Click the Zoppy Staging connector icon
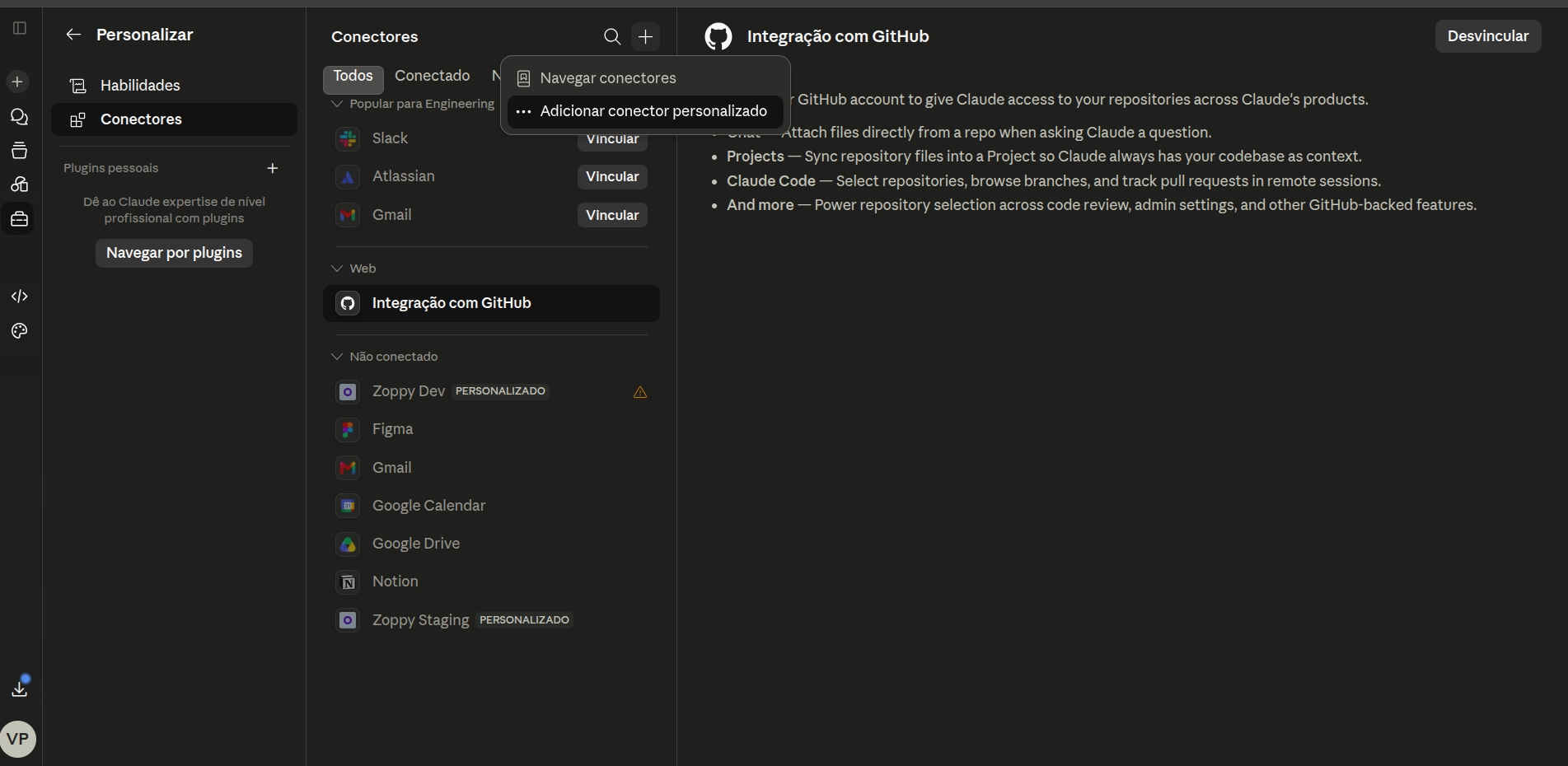 tap(348, 620)
